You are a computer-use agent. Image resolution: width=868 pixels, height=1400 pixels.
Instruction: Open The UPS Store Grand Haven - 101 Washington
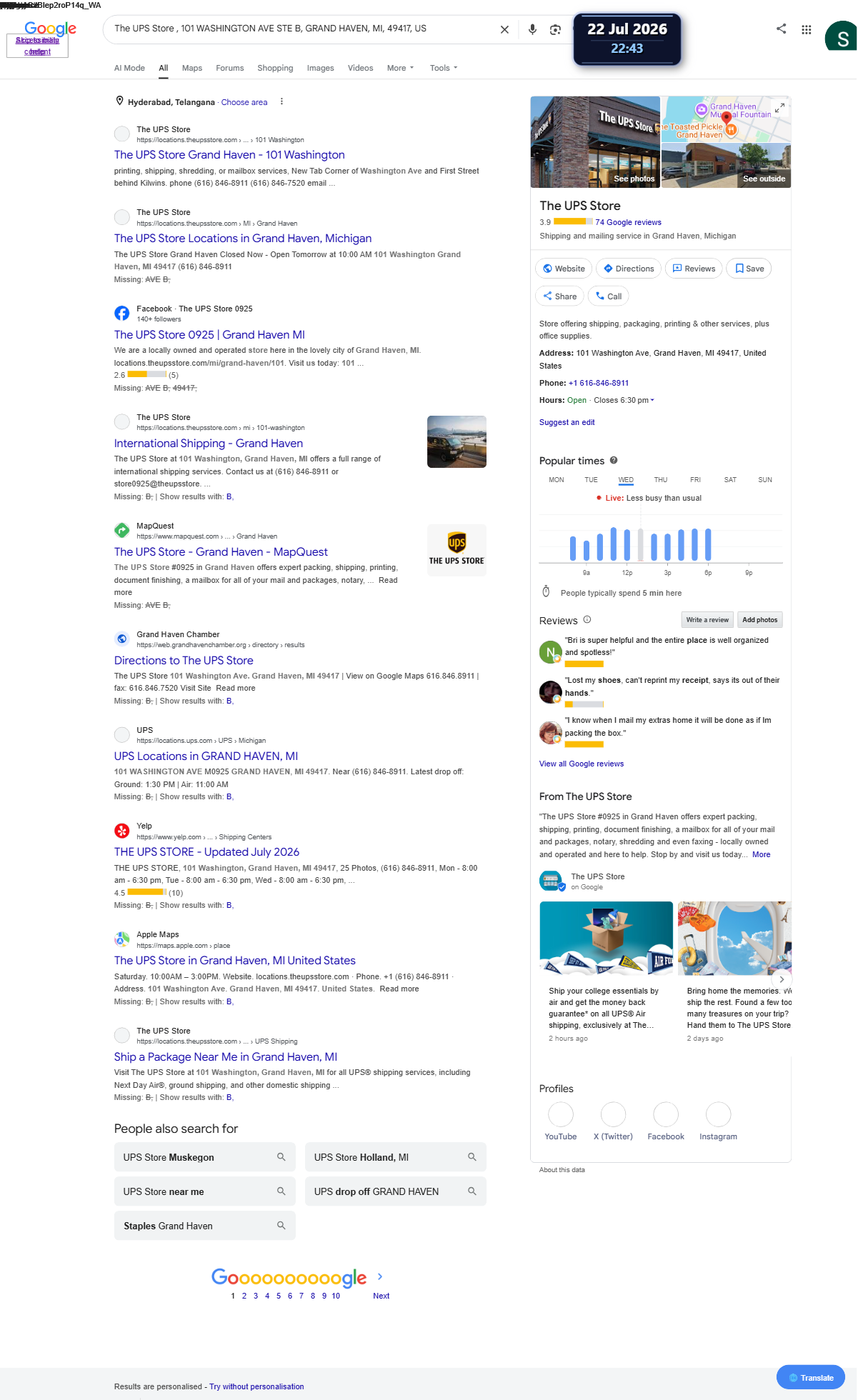(x=229, y=155)
